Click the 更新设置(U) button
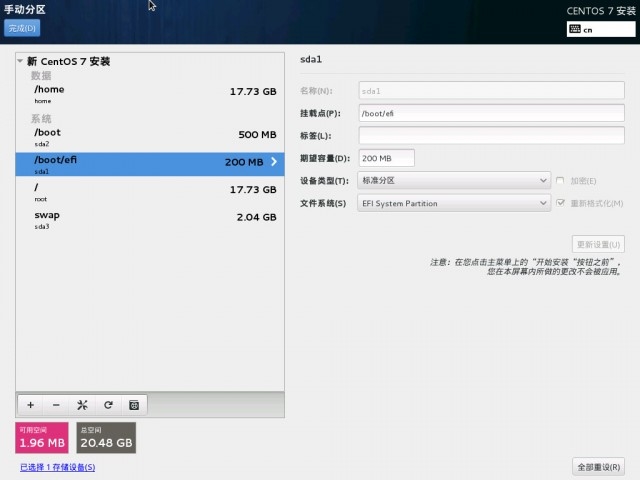 coord(598,244)
